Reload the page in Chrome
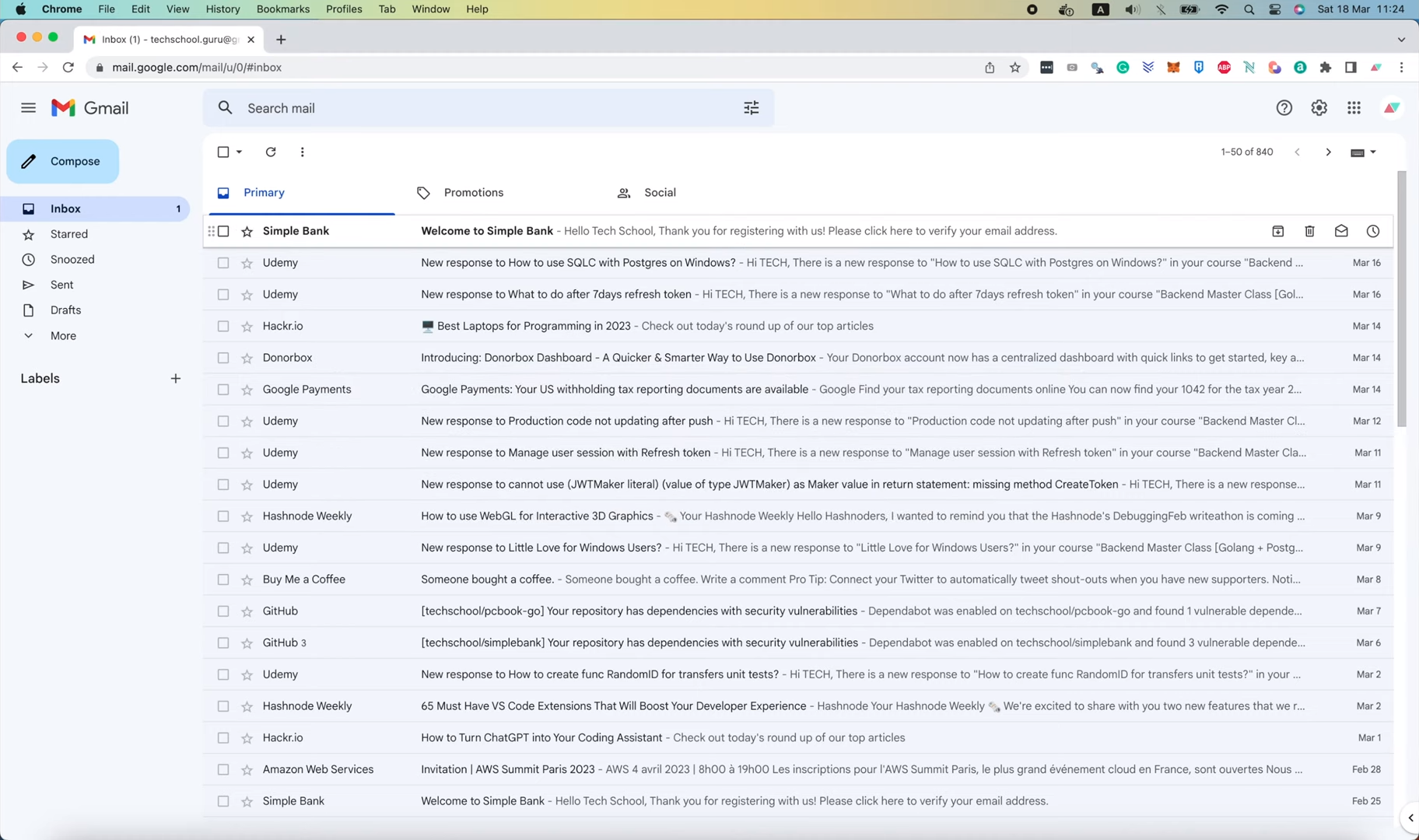The image size is (1419, 840). pyautogui.click(x=68, y=68)
